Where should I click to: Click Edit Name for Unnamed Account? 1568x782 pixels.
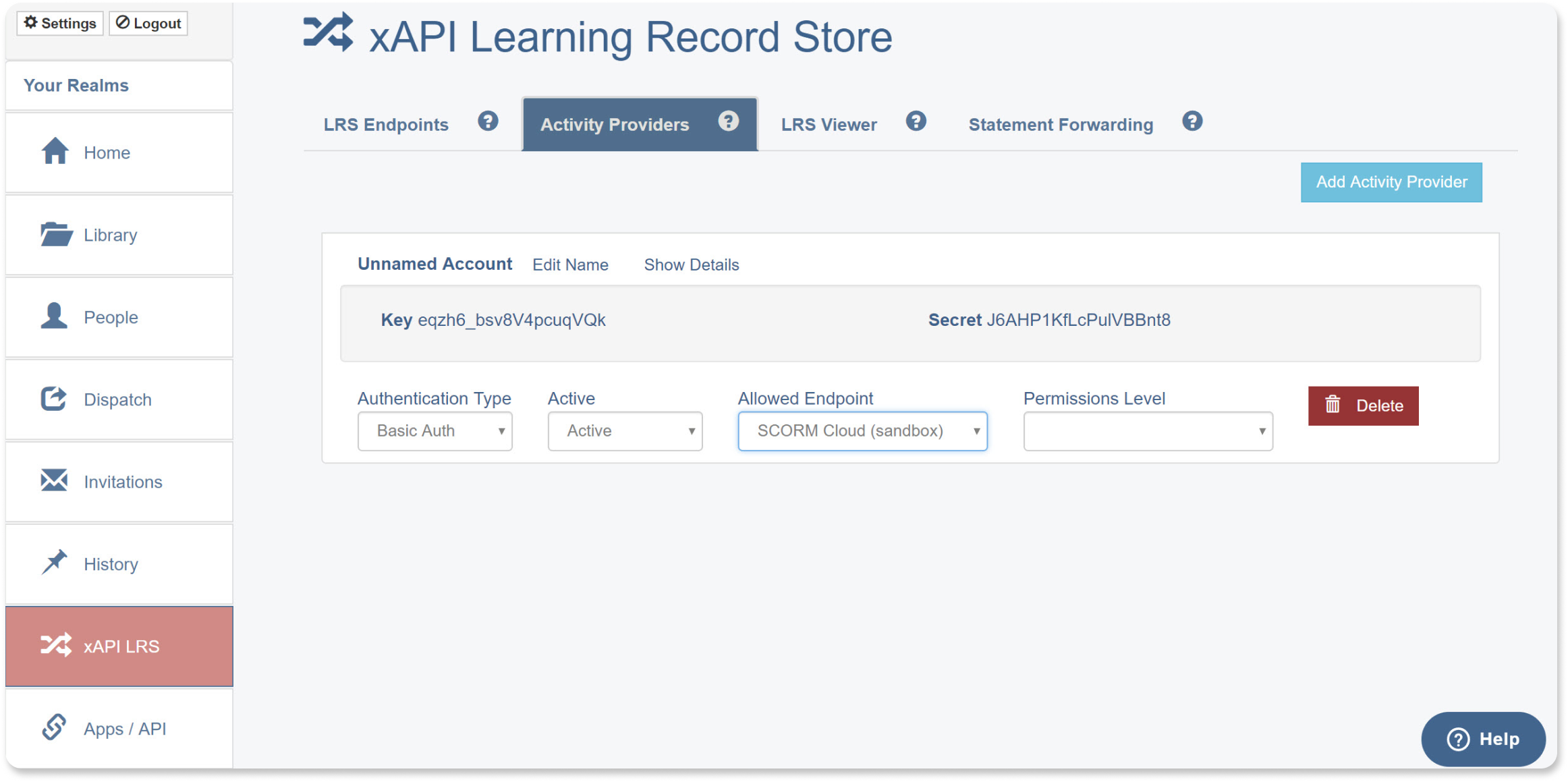click(570, 264)
